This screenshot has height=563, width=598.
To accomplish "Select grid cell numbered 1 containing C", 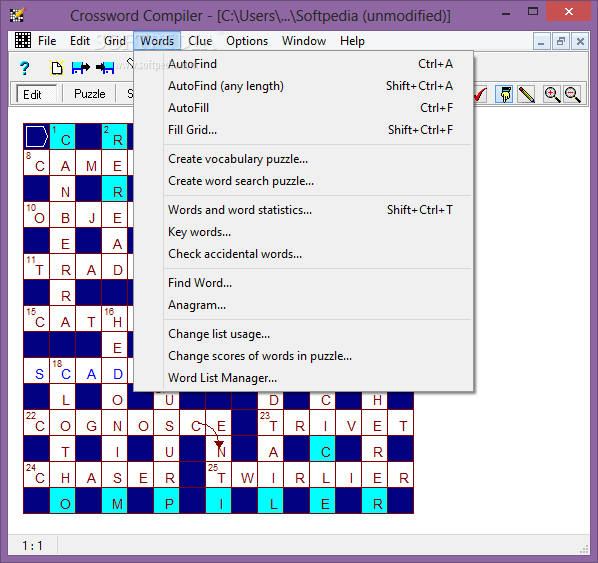I will point(63,137).
